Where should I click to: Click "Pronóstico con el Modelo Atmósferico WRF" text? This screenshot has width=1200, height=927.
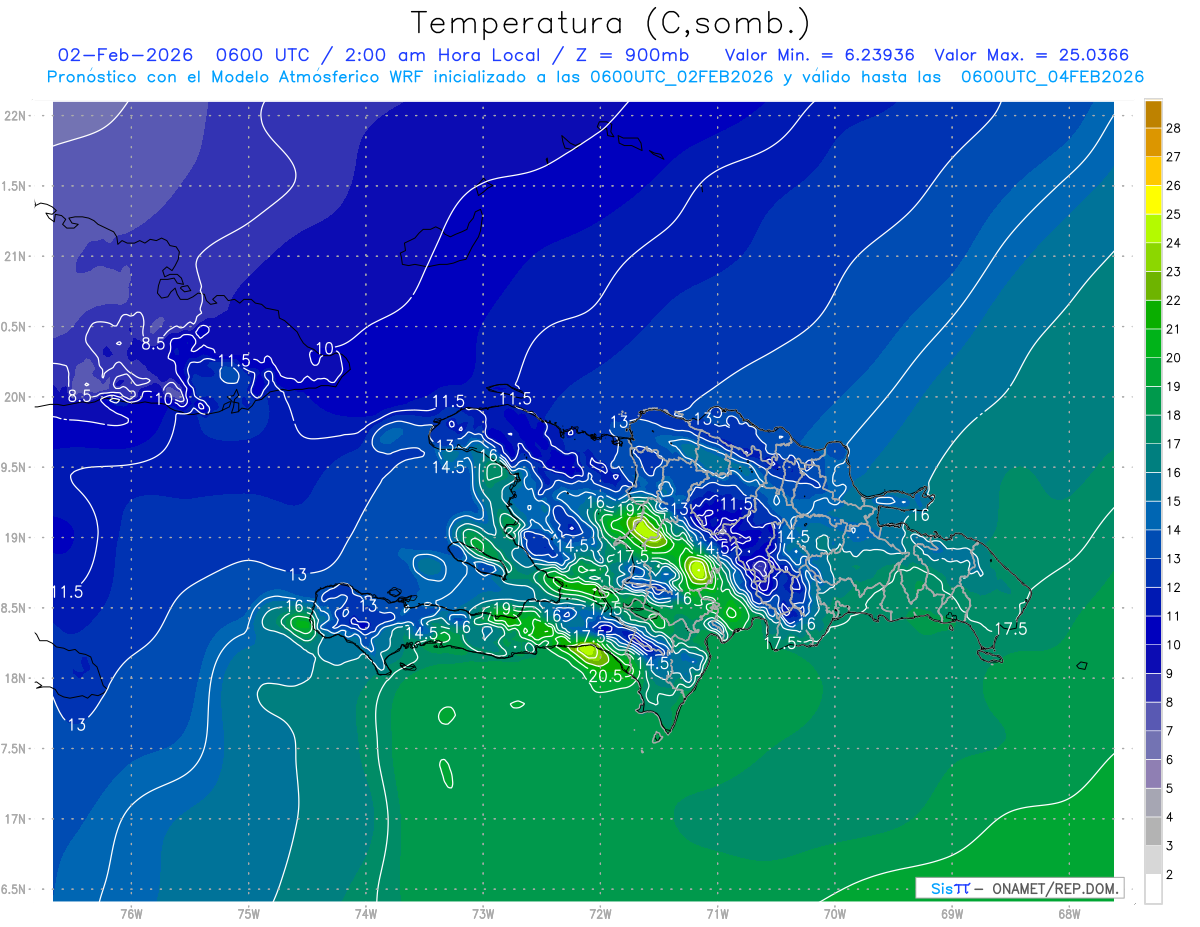point(237,77)
